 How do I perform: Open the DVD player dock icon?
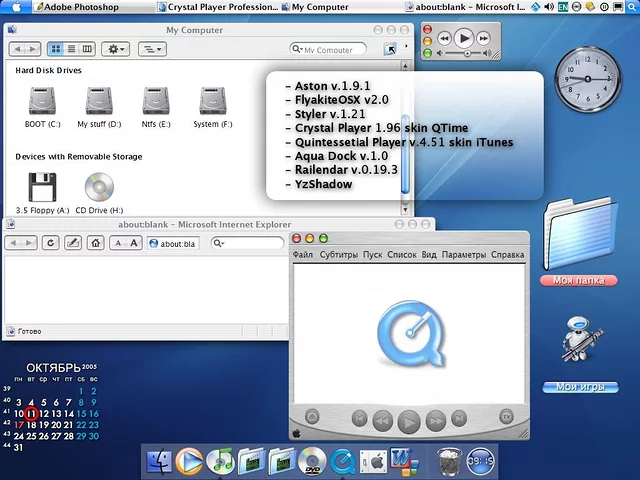[x=312, y=462]
